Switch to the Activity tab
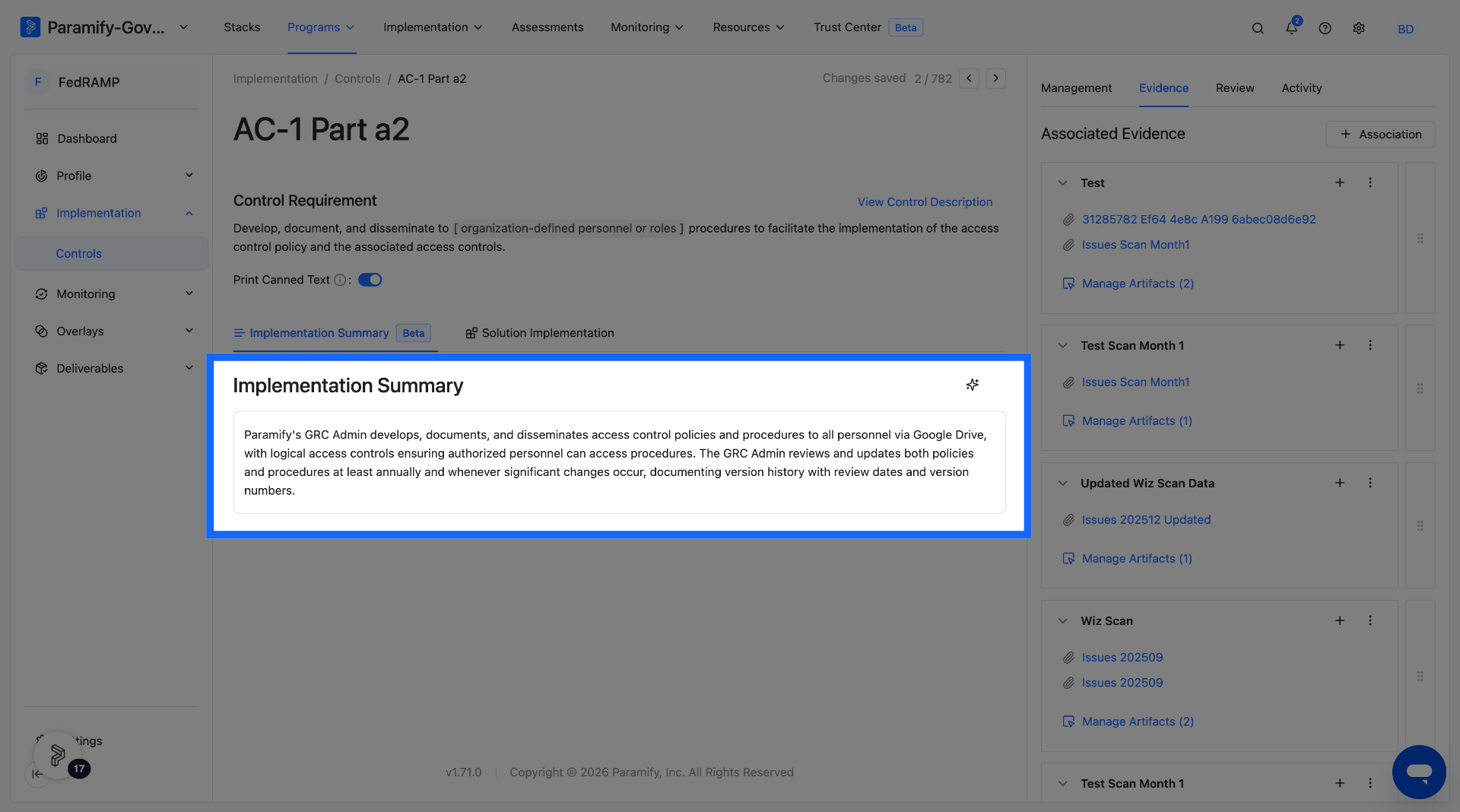The width and height of the screenshot is (1460, 812). pos(1301,88)
